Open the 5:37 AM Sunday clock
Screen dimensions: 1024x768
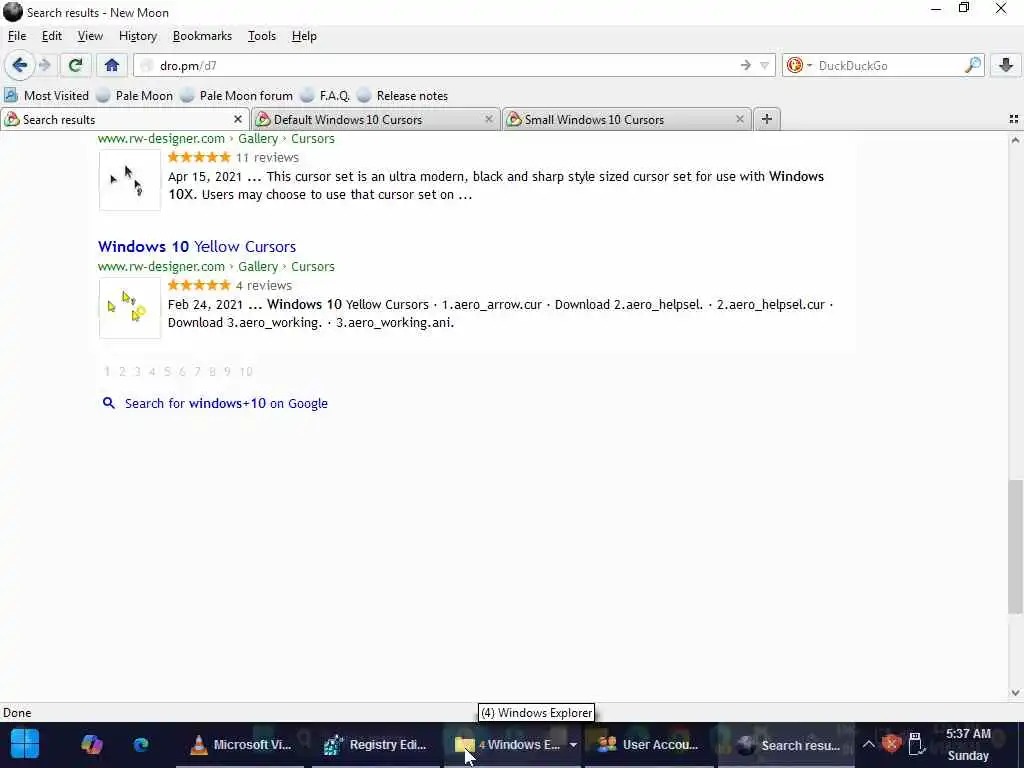pos(968,744)
